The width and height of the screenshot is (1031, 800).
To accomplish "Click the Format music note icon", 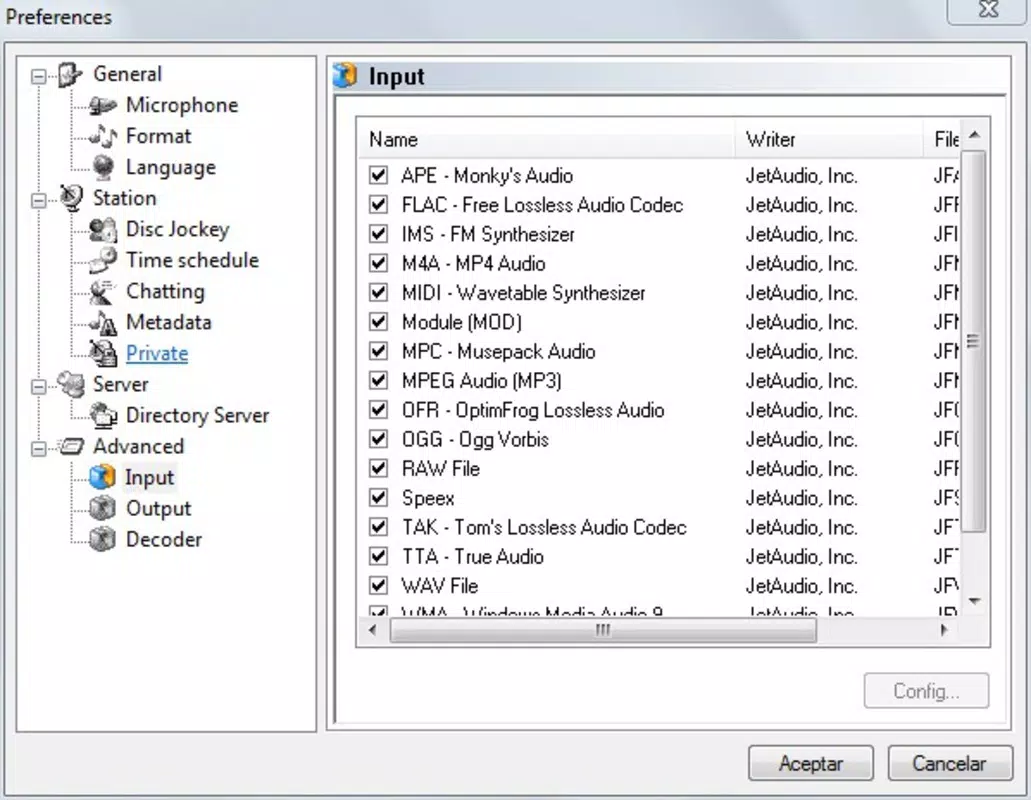I will click(x=103, y=136).
